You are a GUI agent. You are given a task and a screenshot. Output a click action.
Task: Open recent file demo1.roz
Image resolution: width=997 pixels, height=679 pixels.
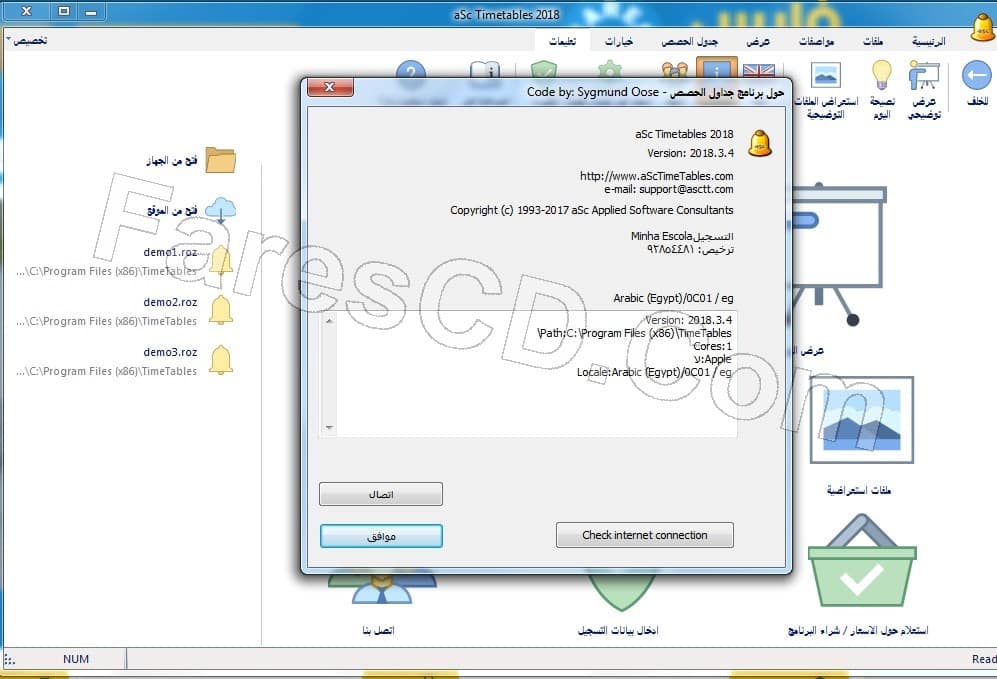(170, 252)
